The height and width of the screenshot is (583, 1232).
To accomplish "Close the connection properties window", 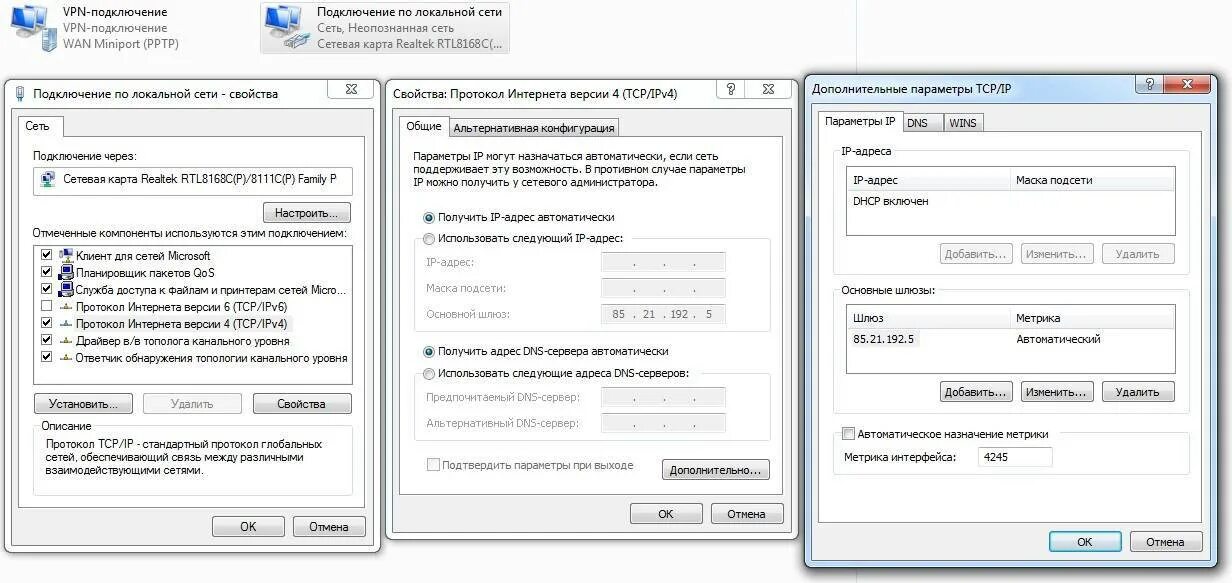I will 351,89.
